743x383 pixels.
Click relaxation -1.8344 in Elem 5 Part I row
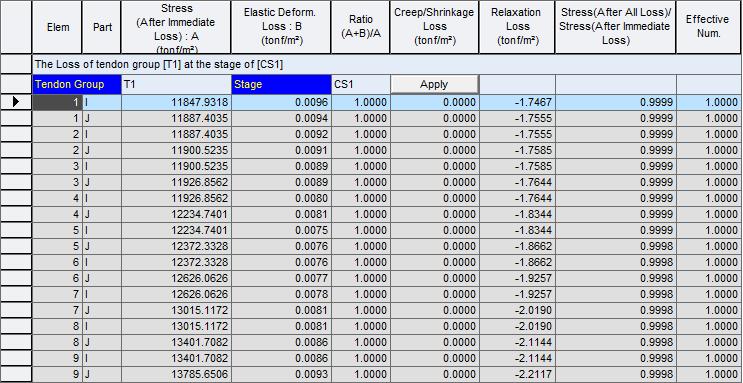[x=517, y=230]
